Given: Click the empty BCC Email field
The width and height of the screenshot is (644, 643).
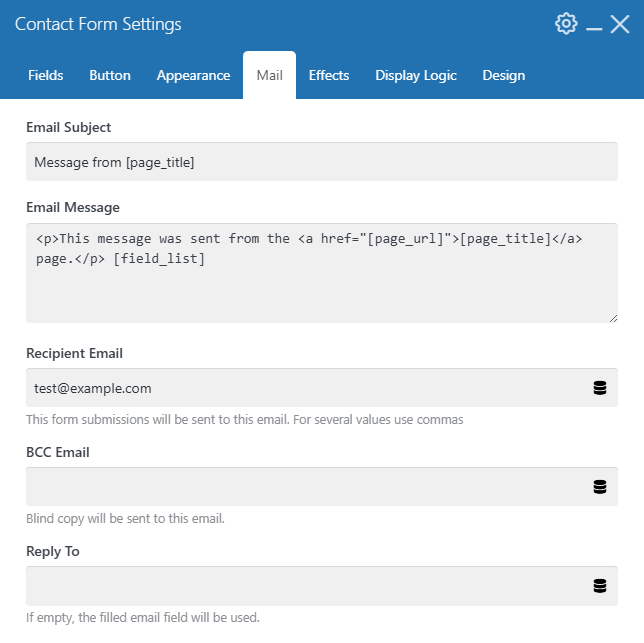Looking at the screenshot, I should [322, 487].
